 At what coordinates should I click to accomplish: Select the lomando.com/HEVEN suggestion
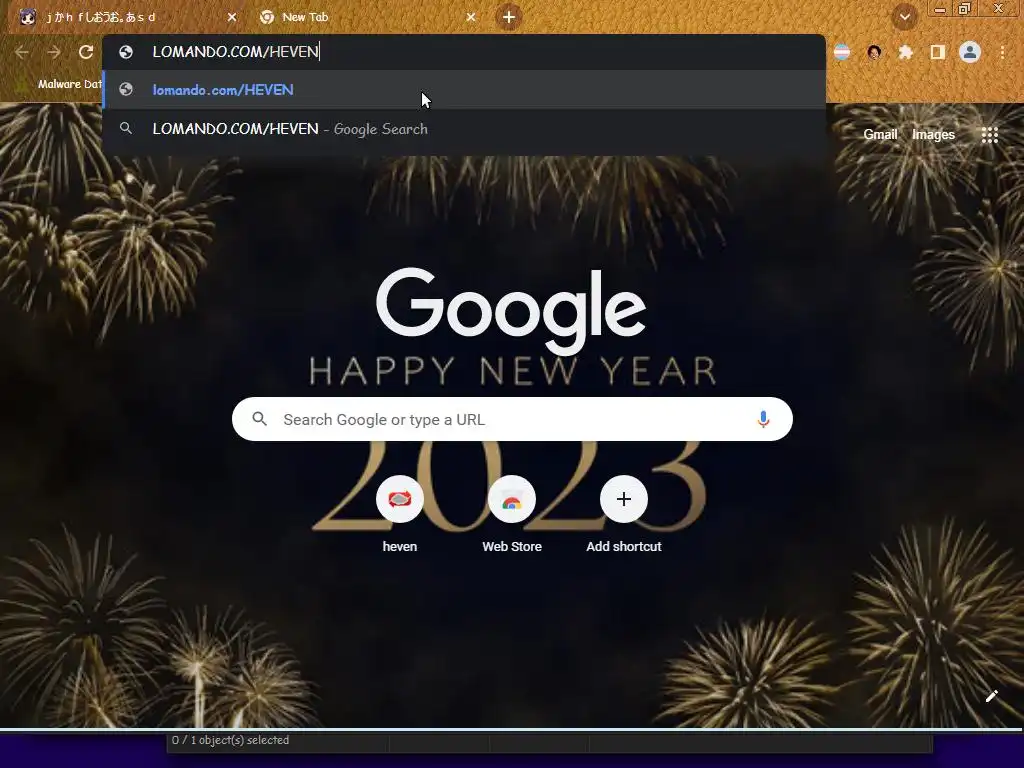click(x=464, y=89)
